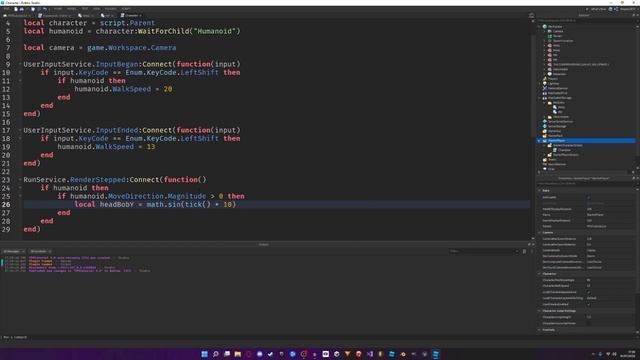Click the Terrain icon in Explorer

point(550,36)
